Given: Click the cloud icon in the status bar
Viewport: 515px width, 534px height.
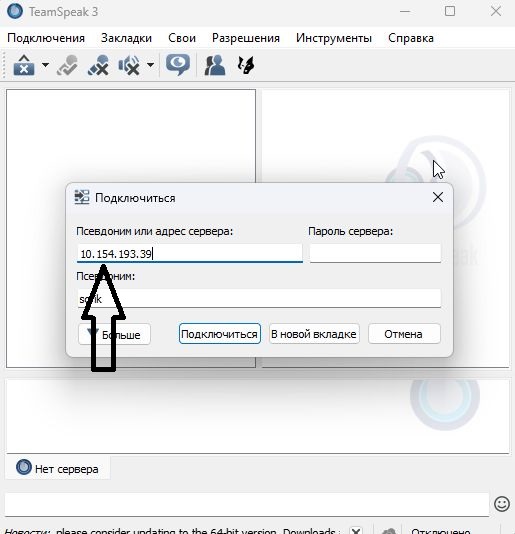Looking at the screenshot, I should (x=389, y=531).
